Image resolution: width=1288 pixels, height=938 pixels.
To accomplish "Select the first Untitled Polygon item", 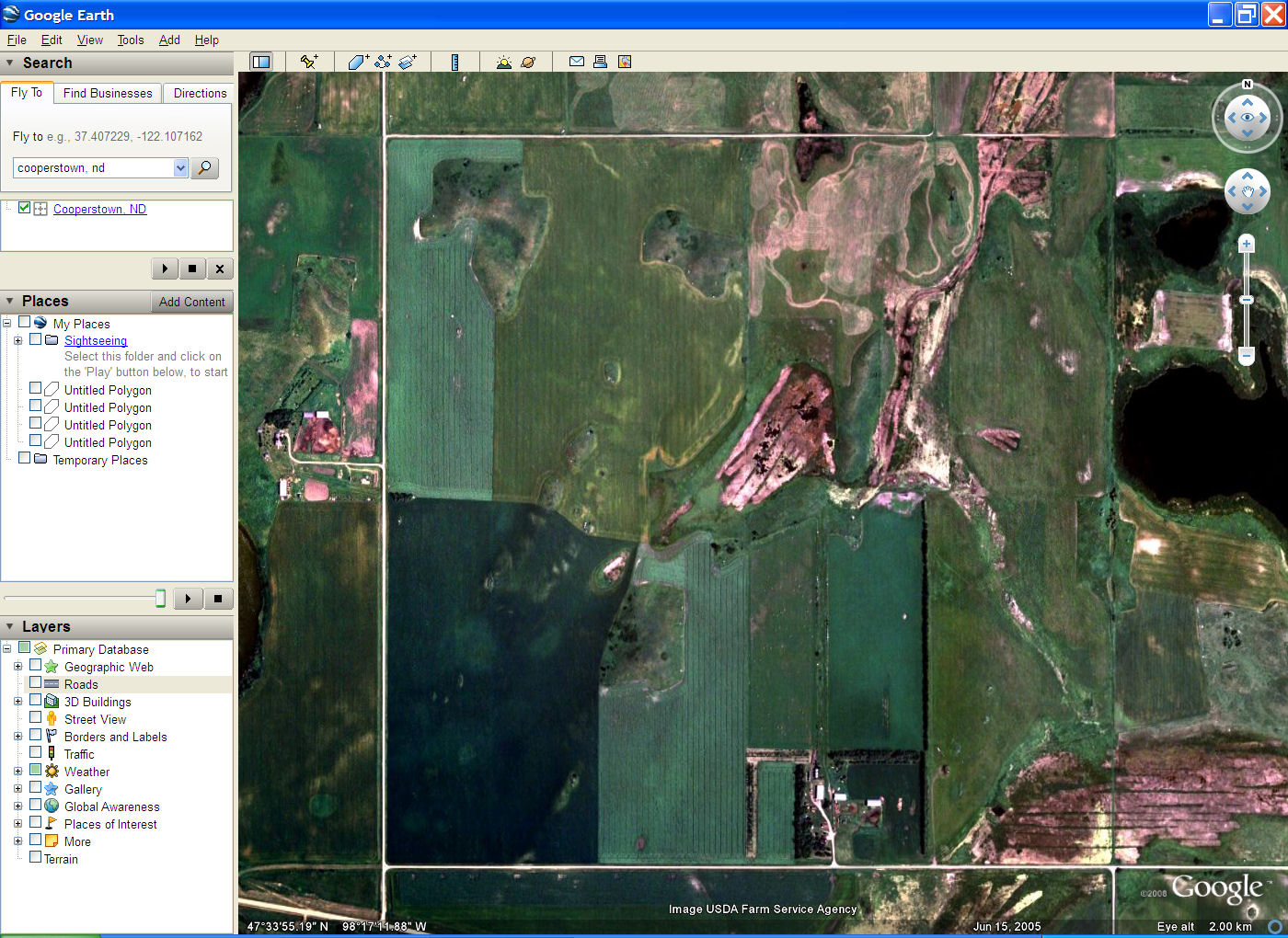I will click(108, 390).
